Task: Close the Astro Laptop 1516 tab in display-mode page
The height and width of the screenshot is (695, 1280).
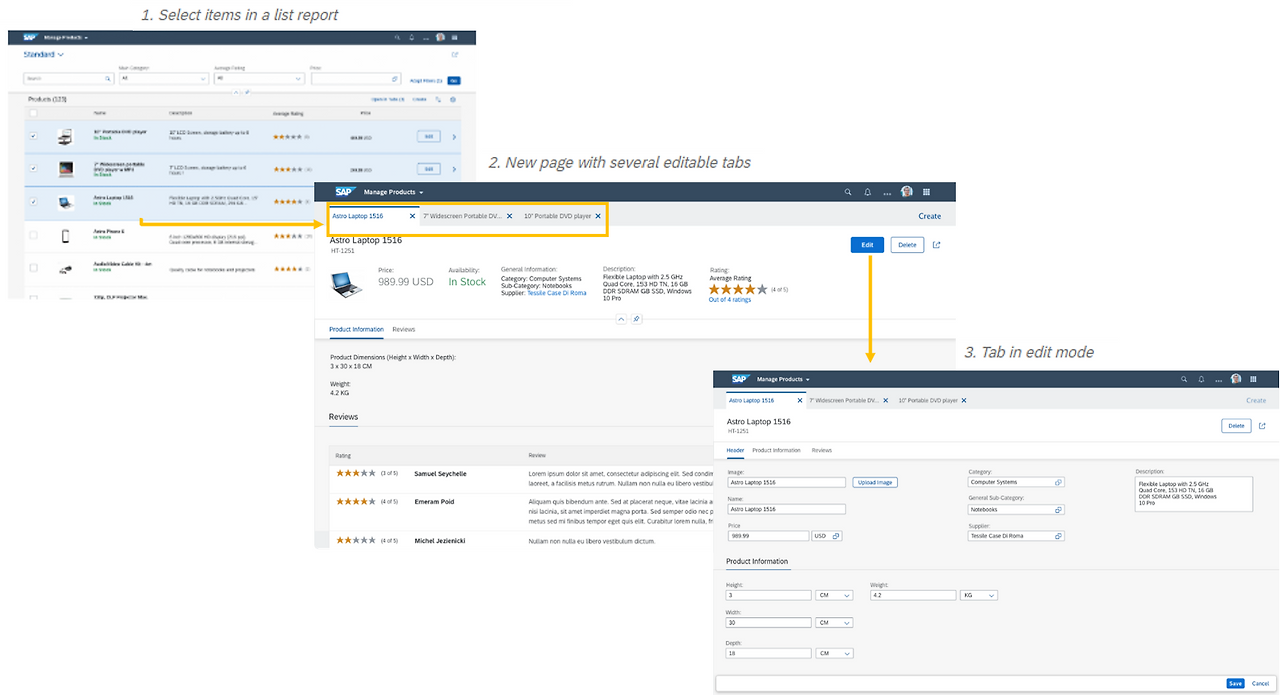Action: point(412,216)
